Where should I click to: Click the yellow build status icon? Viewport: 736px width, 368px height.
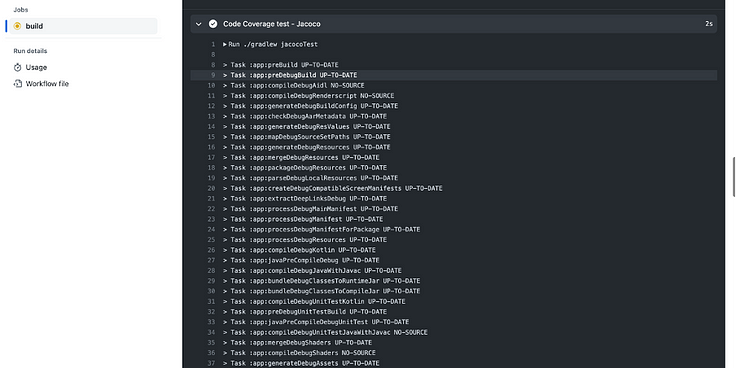(x=17, y=26)
